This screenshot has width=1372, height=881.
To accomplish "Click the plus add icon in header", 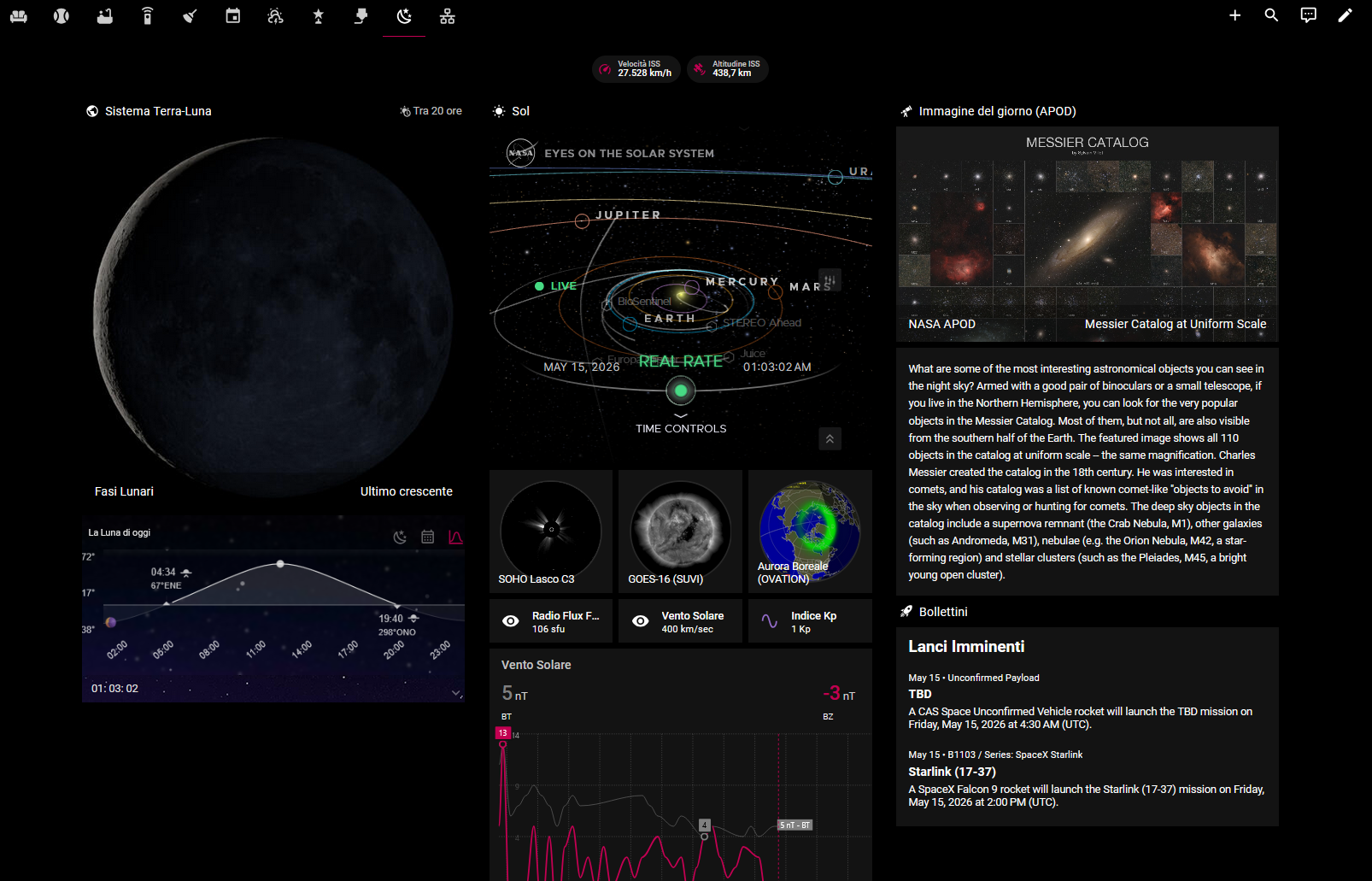I will (x=1234, y=15).
